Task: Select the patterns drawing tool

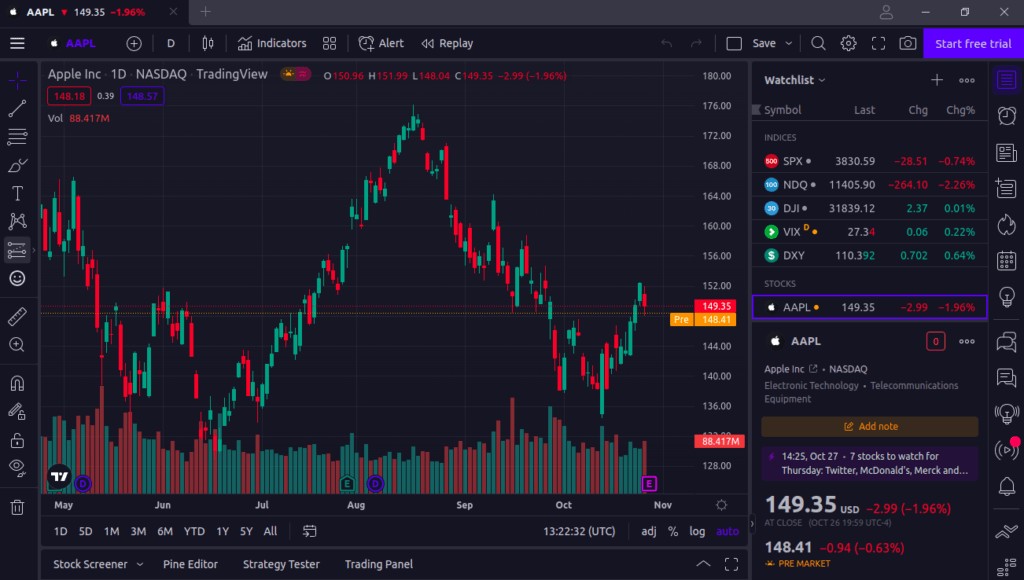Action: pyautogui.click(x=18, y=221)
